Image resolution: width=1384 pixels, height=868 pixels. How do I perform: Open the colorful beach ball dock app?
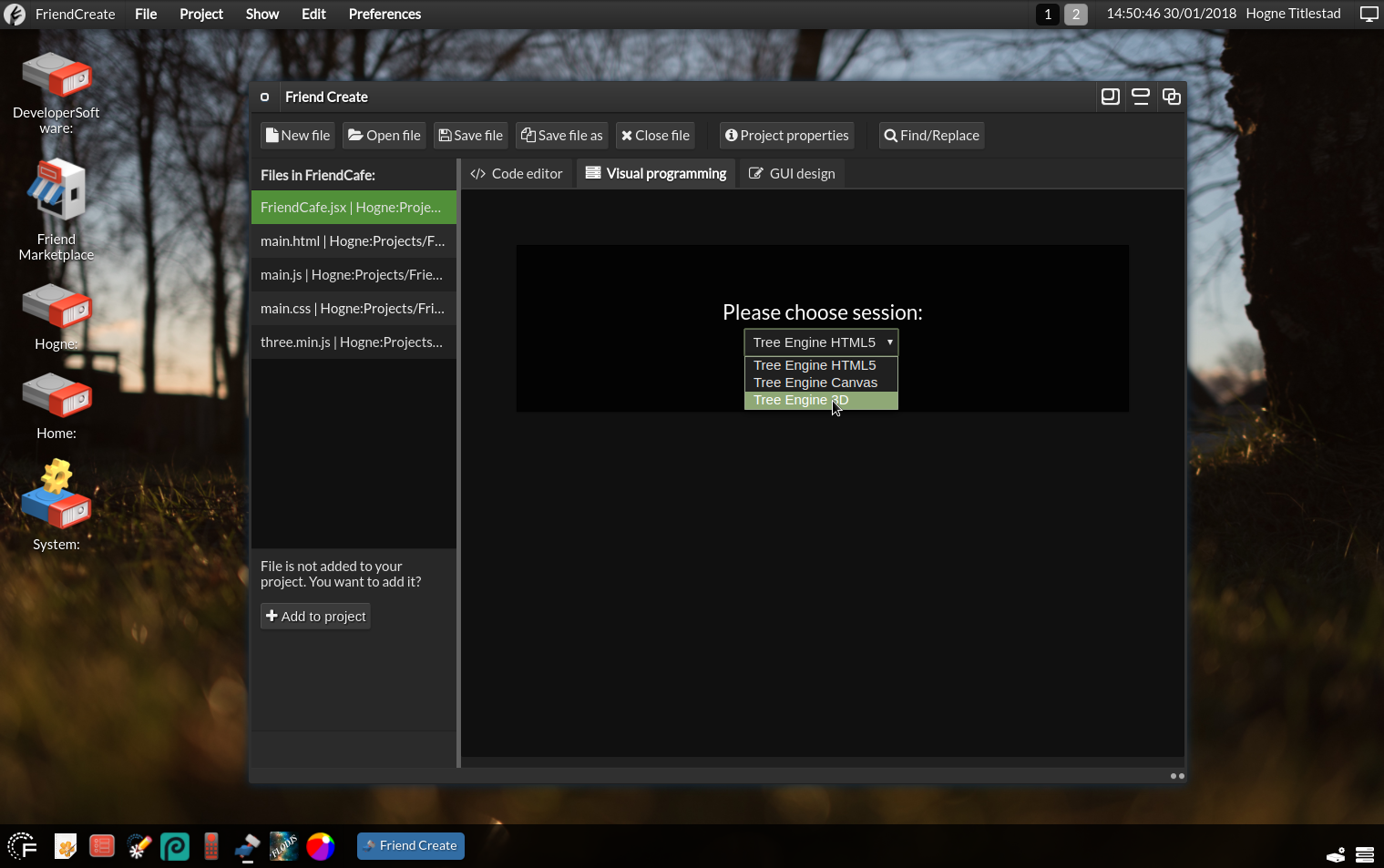(320, 847)
